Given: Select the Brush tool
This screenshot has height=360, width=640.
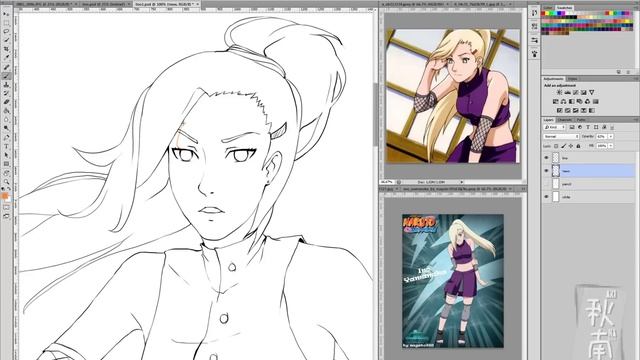Looking at the screenshot, I should pyautogui.click(x=6, y=76).
